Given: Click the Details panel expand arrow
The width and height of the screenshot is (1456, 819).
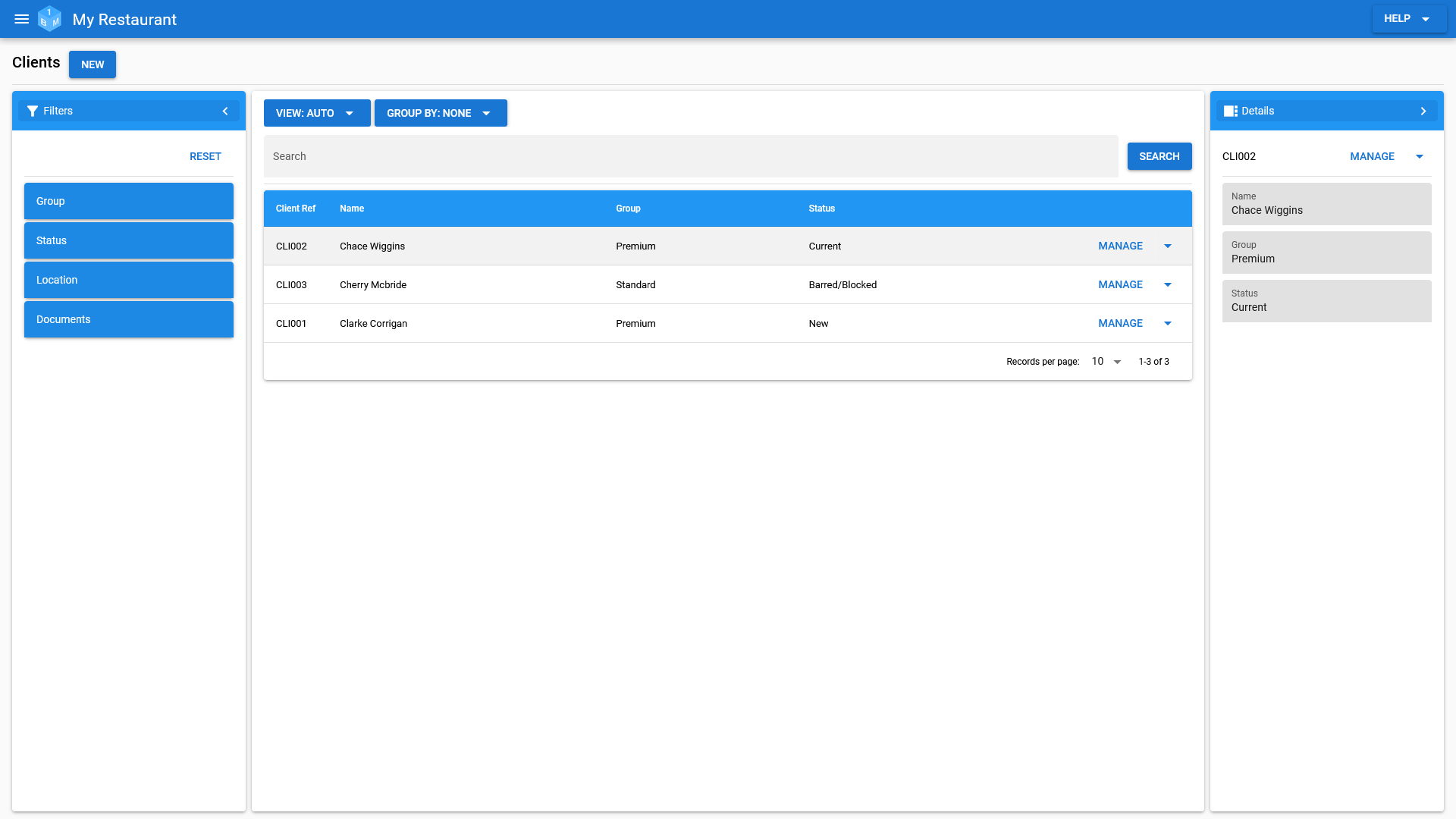Looking at the screenshot, I should [x=1424, y=111].
